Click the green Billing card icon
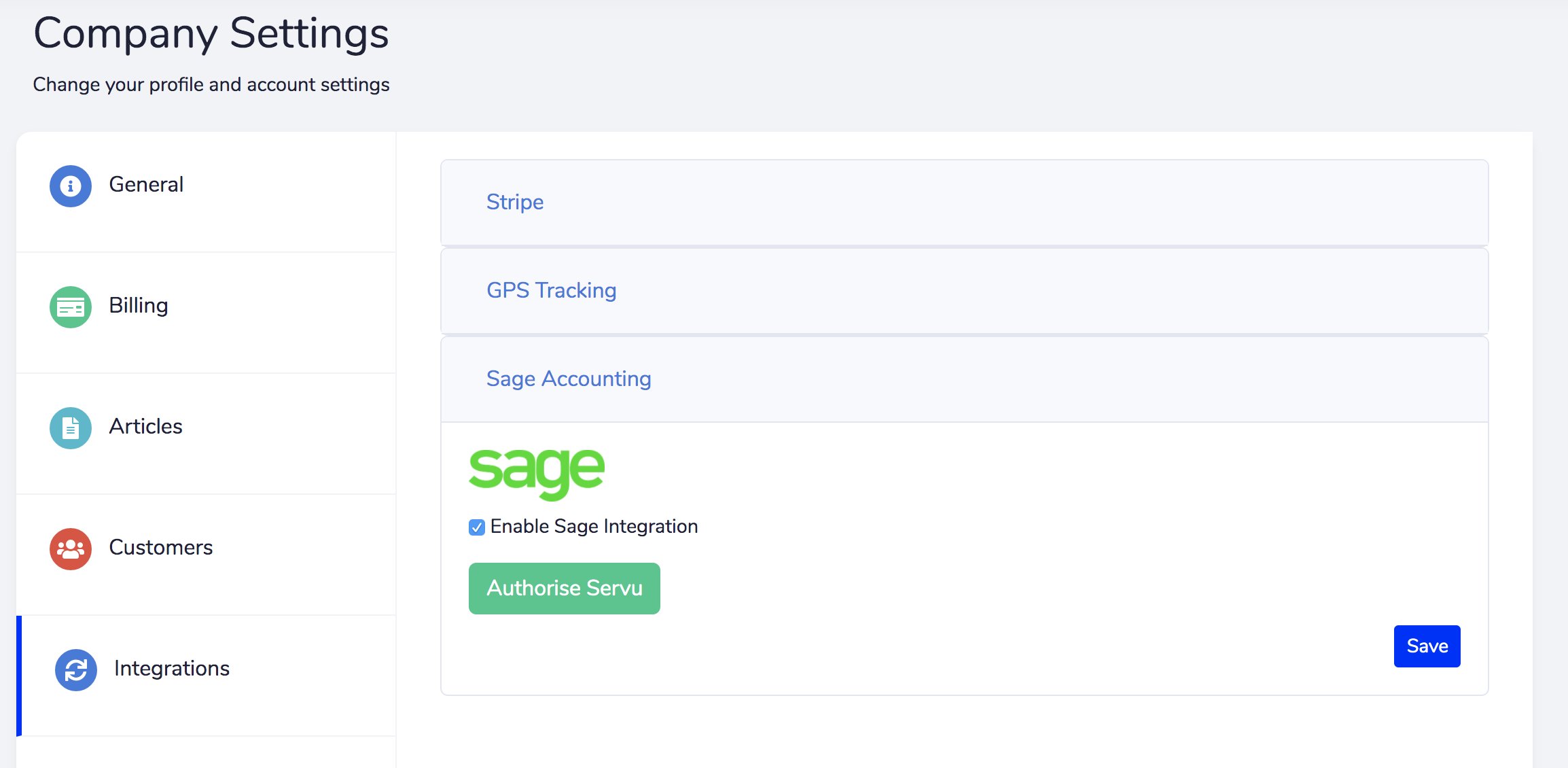 (x=71, y=307)
